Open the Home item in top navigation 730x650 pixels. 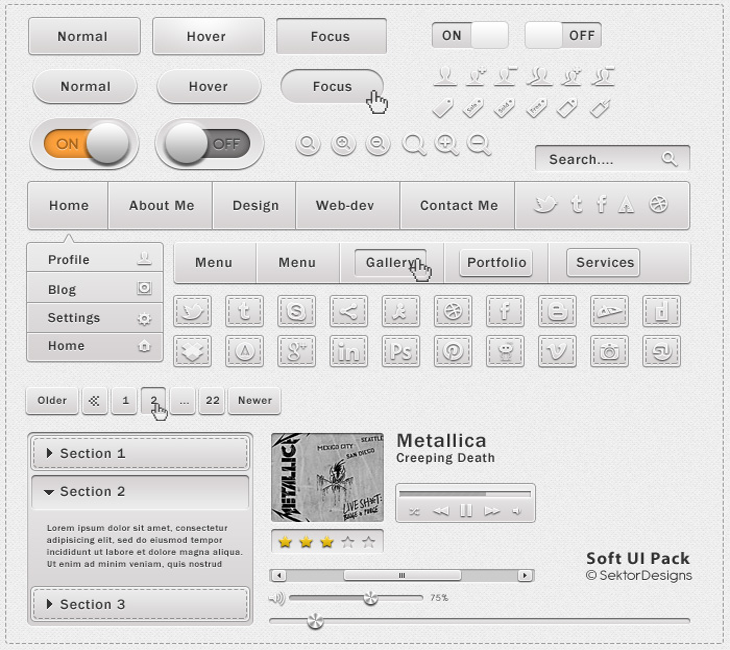pyautogui.click(x=68, y=205)
